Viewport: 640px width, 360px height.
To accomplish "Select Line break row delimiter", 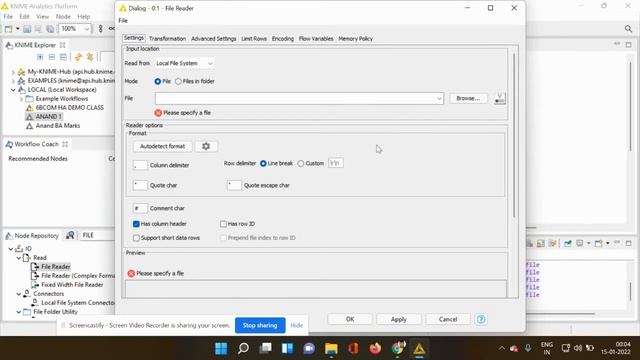I will pyautogui.click(x=263, y=163).
